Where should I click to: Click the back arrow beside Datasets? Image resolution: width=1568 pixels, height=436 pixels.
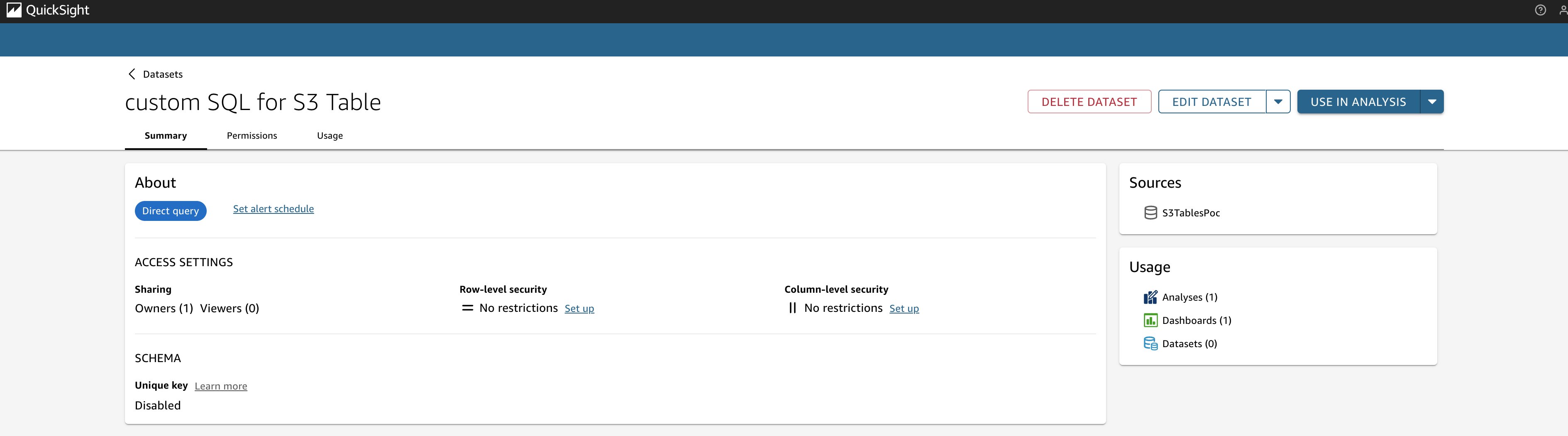click(x=132, y=74)
